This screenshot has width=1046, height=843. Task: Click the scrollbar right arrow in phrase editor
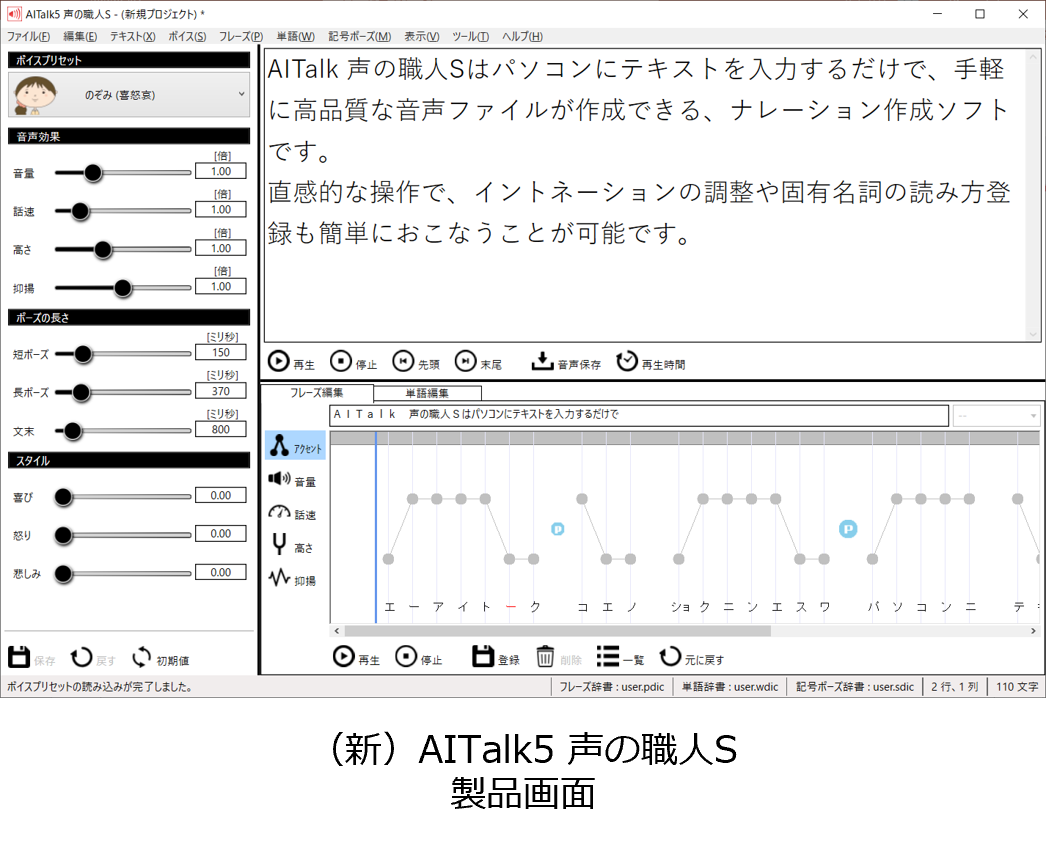(1033, 630)
